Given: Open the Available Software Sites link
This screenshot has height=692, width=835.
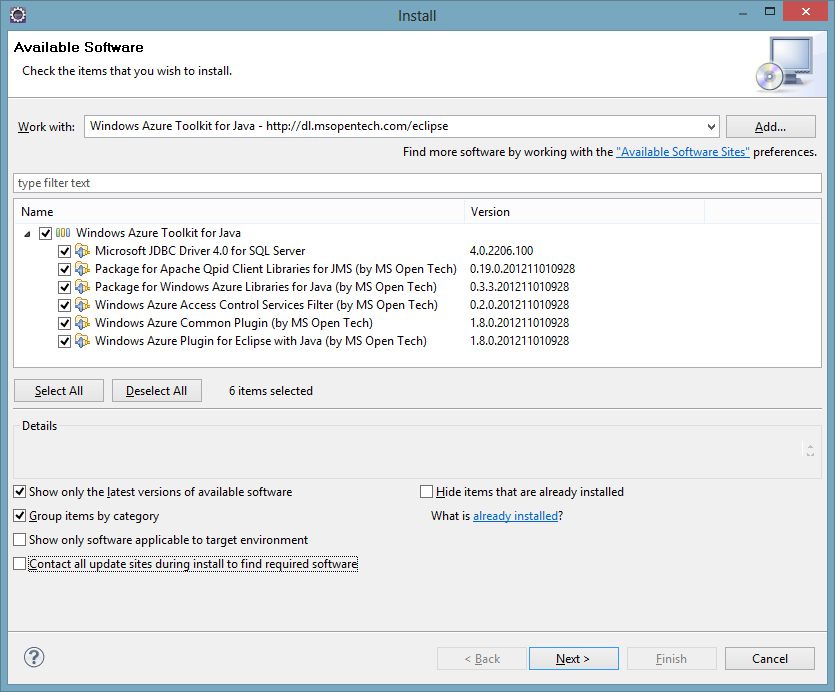Looking at the screenshot, I should [x=683, y=152].
